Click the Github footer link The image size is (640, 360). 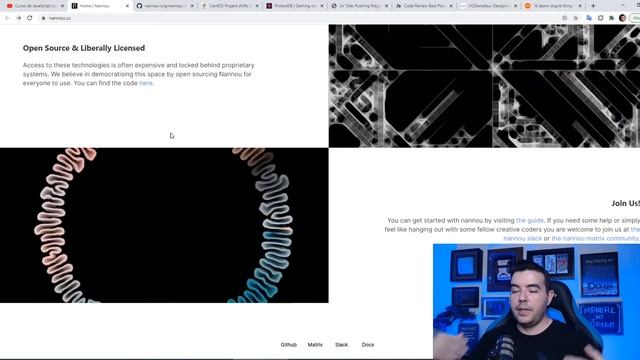pyautogui.click(x=289, y=345)
